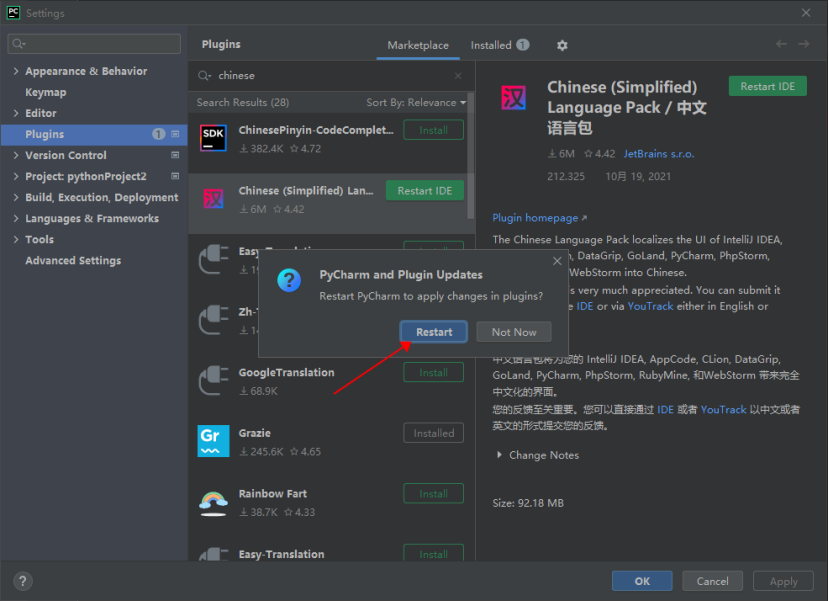Viewport: 829px width, 601px height.
Task: Select the GoogleTranslation plug icon
Action: click(x=213, y=381)
